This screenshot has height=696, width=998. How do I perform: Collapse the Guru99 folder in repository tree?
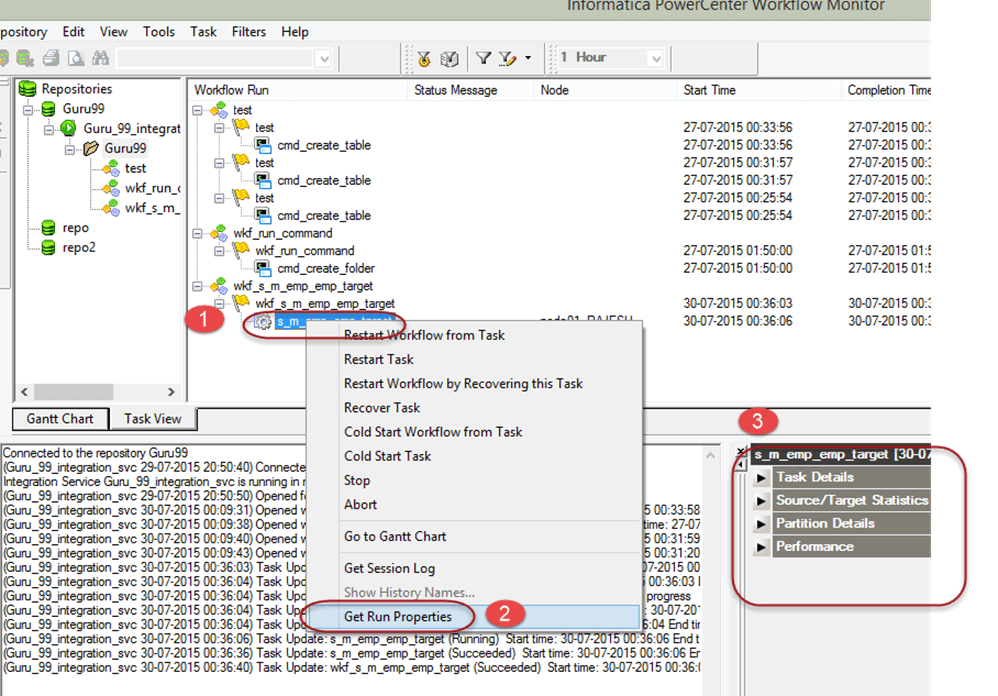click(x=69, y=148)
